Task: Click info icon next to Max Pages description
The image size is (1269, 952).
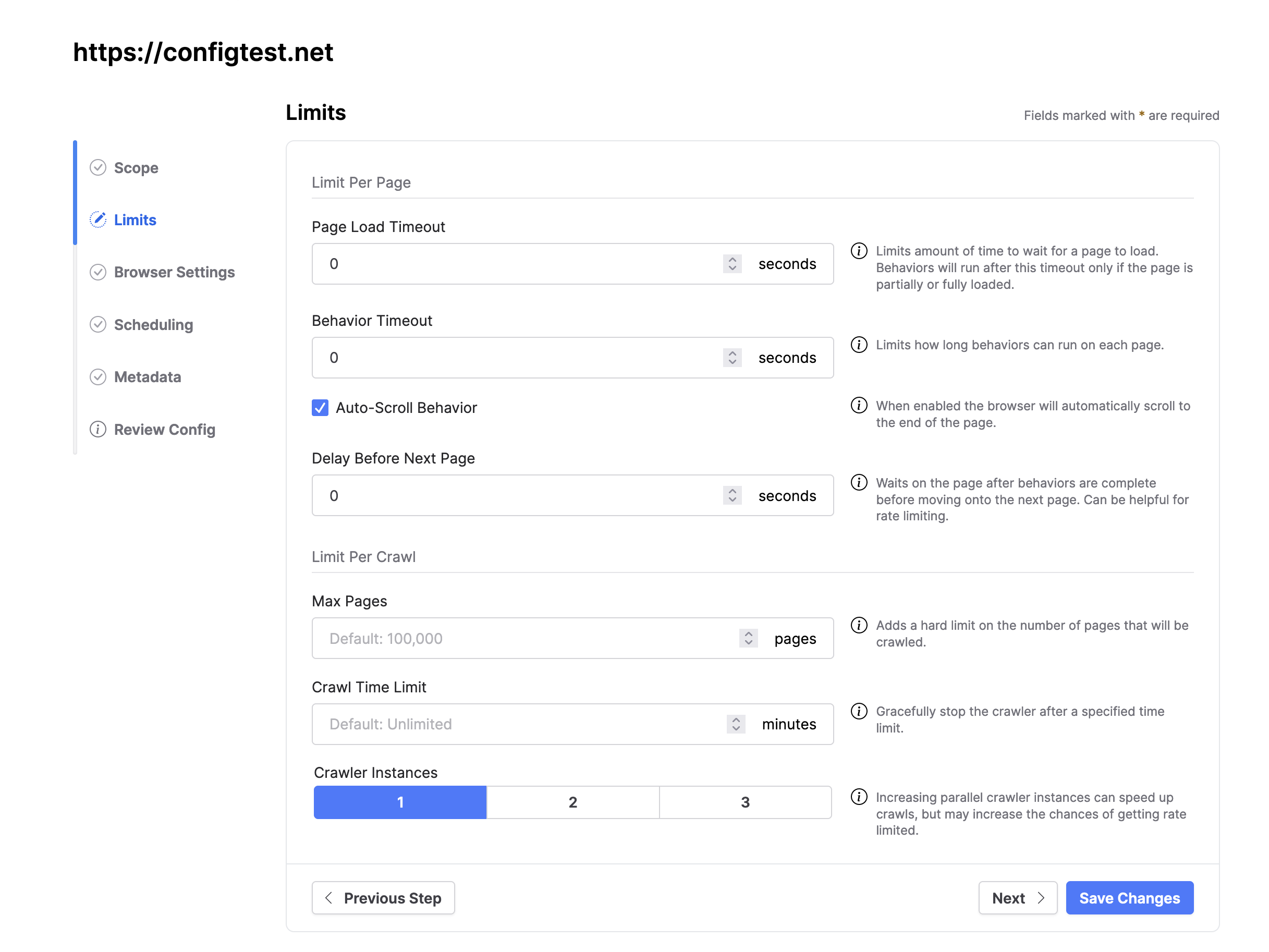Action: [858, 625]
